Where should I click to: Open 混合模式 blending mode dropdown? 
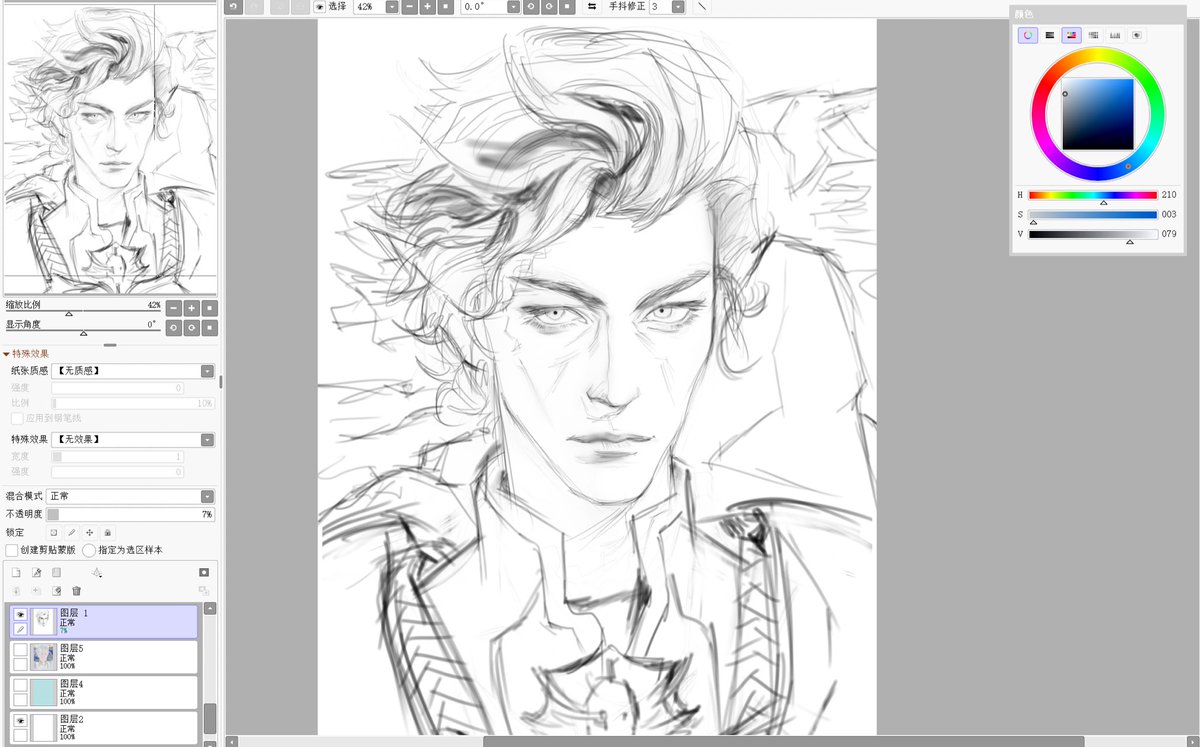click(207, 496)
